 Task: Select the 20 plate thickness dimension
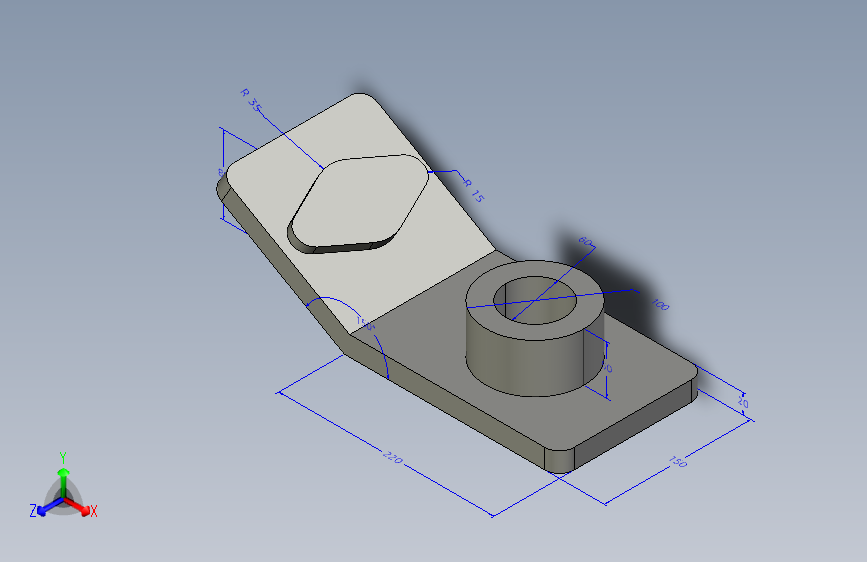click(743, 403)
